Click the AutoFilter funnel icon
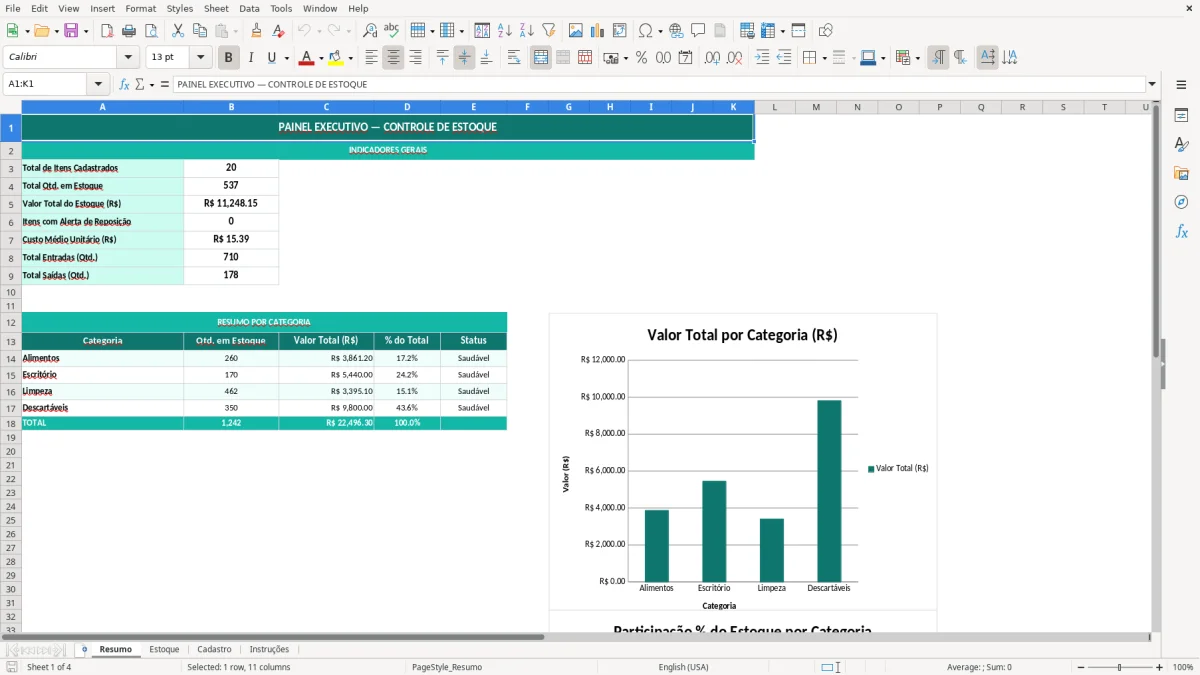Screen dimensions: 1200x675 [549, 31]
